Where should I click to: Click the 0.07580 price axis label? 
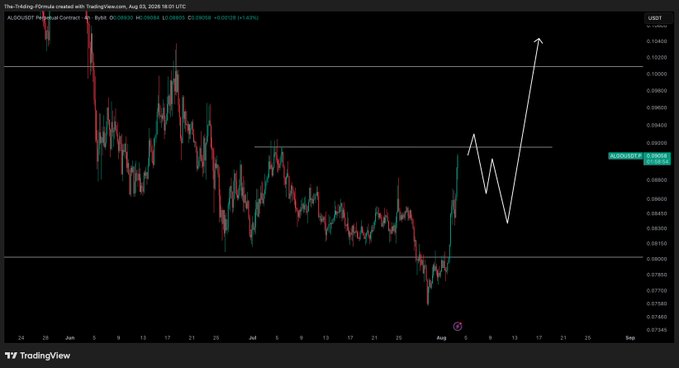point(656,303)
